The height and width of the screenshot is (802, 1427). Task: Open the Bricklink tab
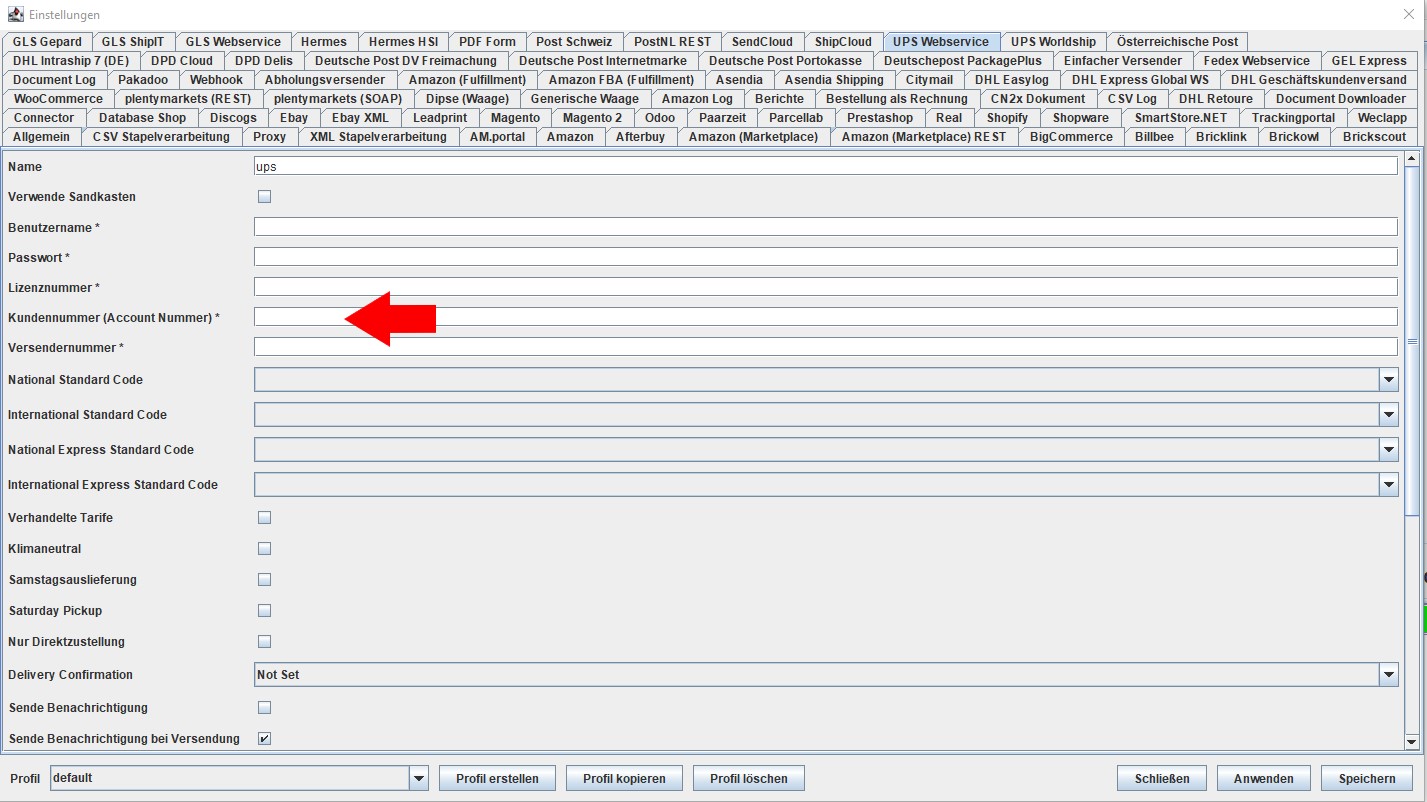[x=1221, y=137]
